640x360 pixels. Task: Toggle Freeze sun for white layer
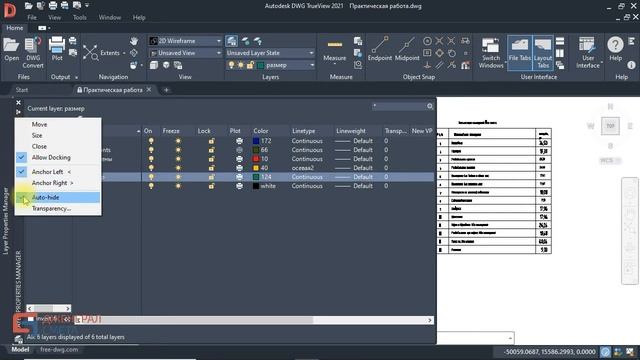pyautogui.click(x=178, y=186)
